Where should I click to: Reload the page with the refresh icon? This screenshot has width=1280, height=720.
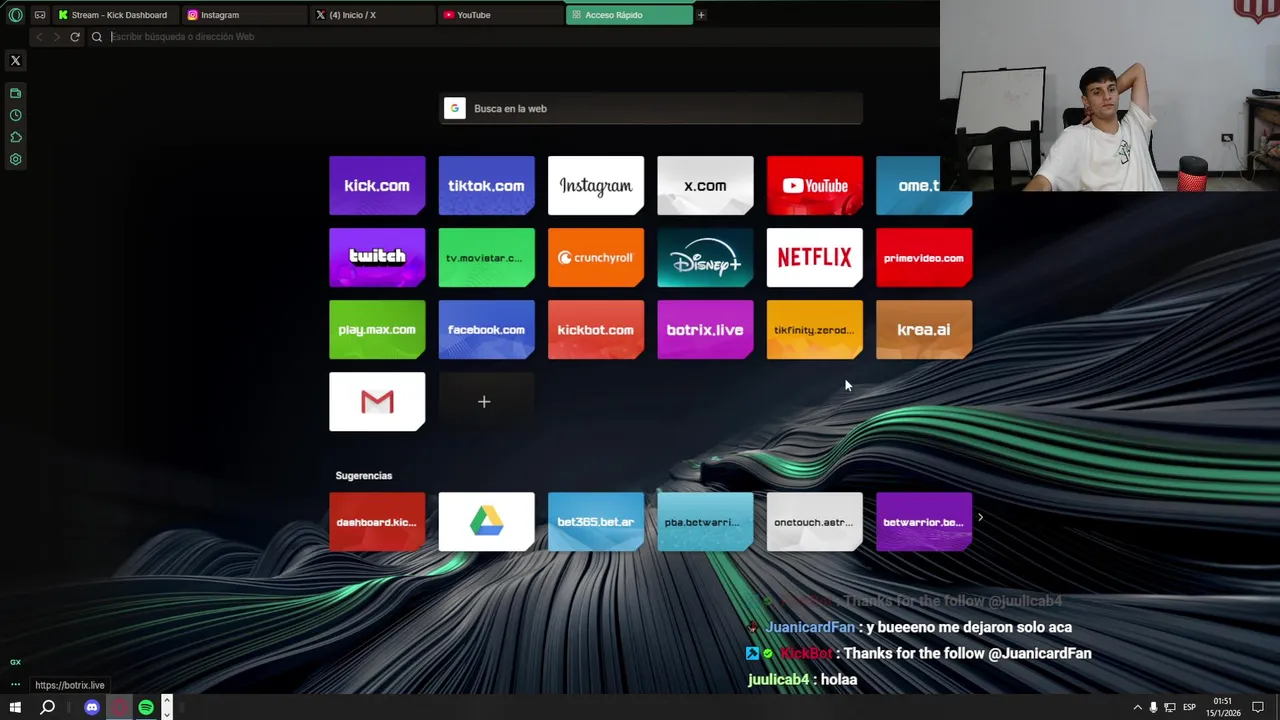tap(74, 37)
